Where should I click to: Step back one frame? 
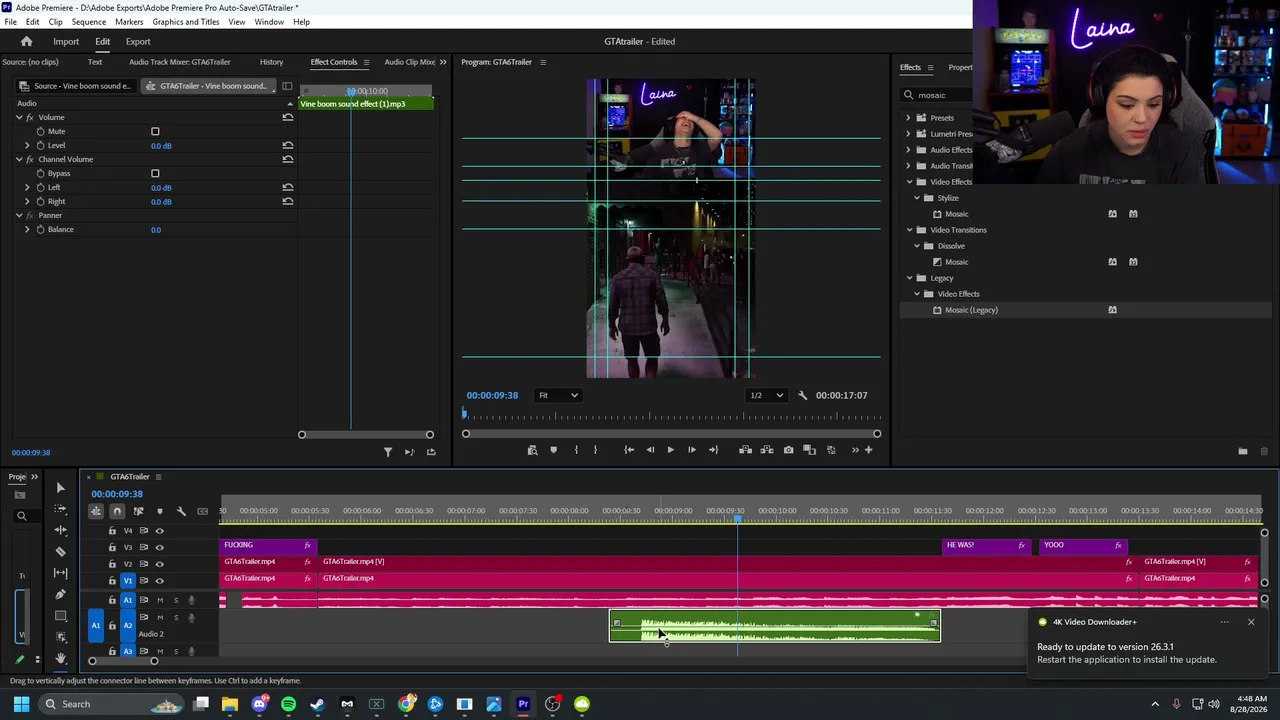pyautogui.click(x=650, y=450)
